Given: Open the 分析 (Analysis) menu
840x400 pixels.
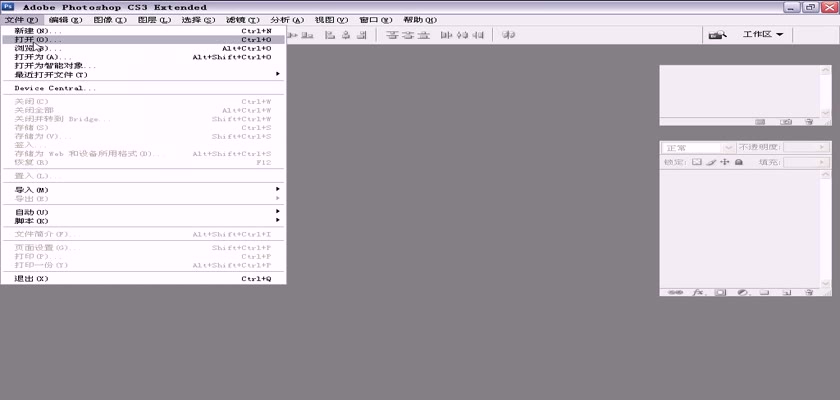Looking at the screenshot, I should click(287, 20).
